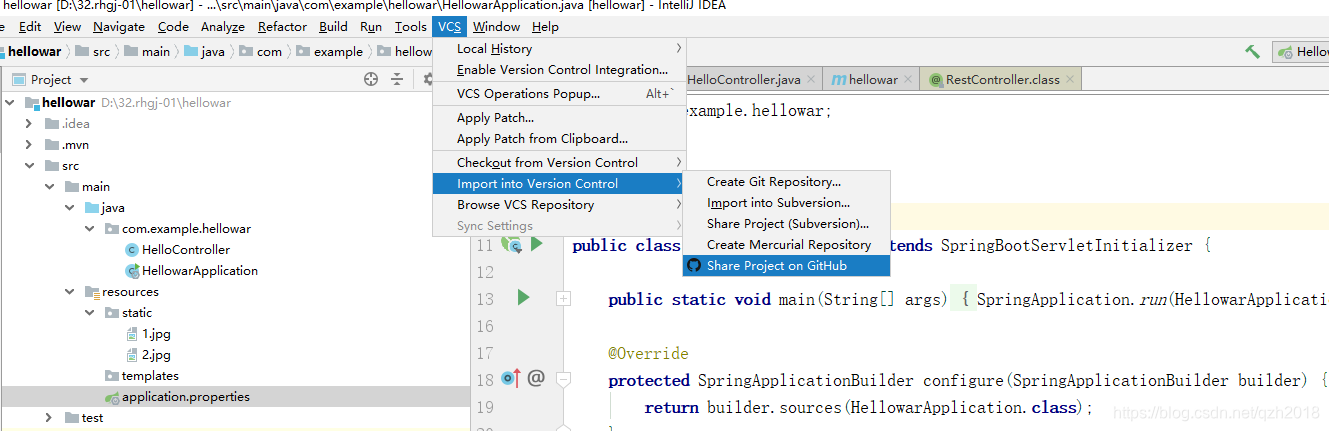Close the hellowar editor tab
This screenshot has height=431, width=1329.
coord(907,80)
